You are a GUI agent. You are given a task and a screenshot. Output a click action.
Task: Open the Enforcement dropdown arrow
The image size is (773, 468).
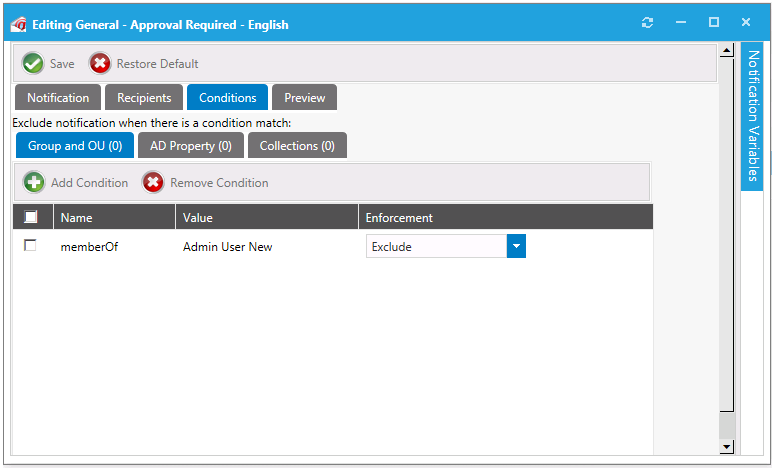(x=516, y=246)
